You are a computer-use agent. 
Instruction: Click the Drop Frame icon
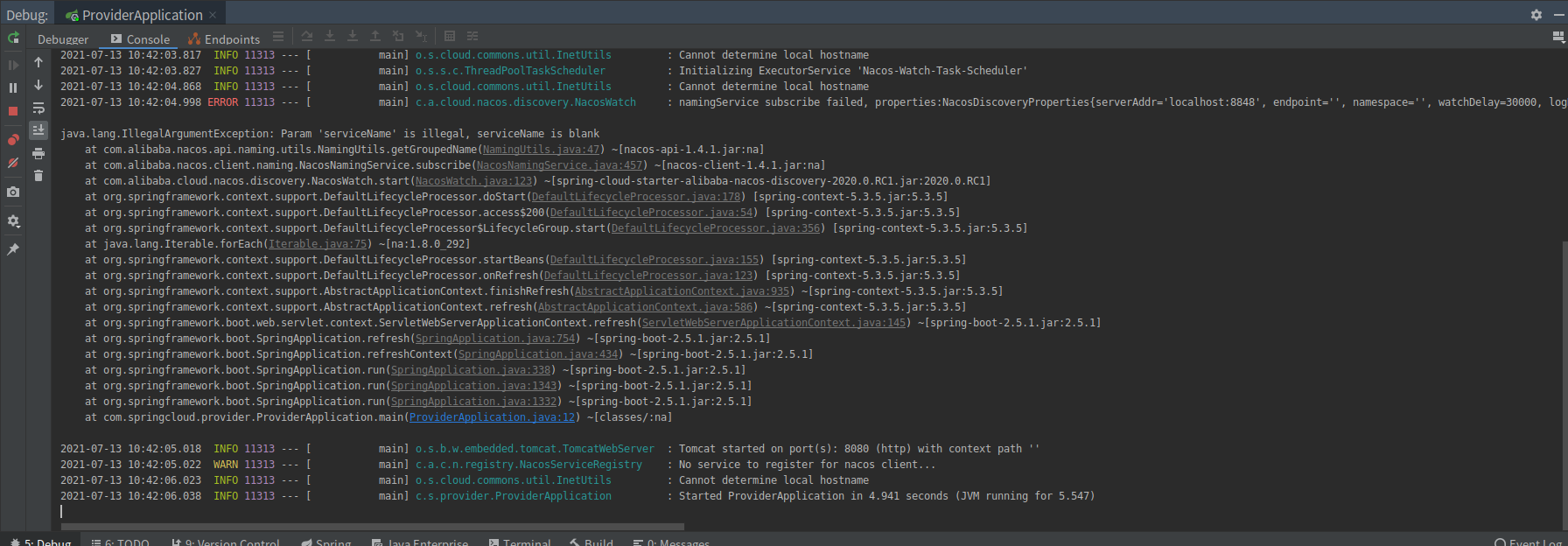click(x=398, y=37)
